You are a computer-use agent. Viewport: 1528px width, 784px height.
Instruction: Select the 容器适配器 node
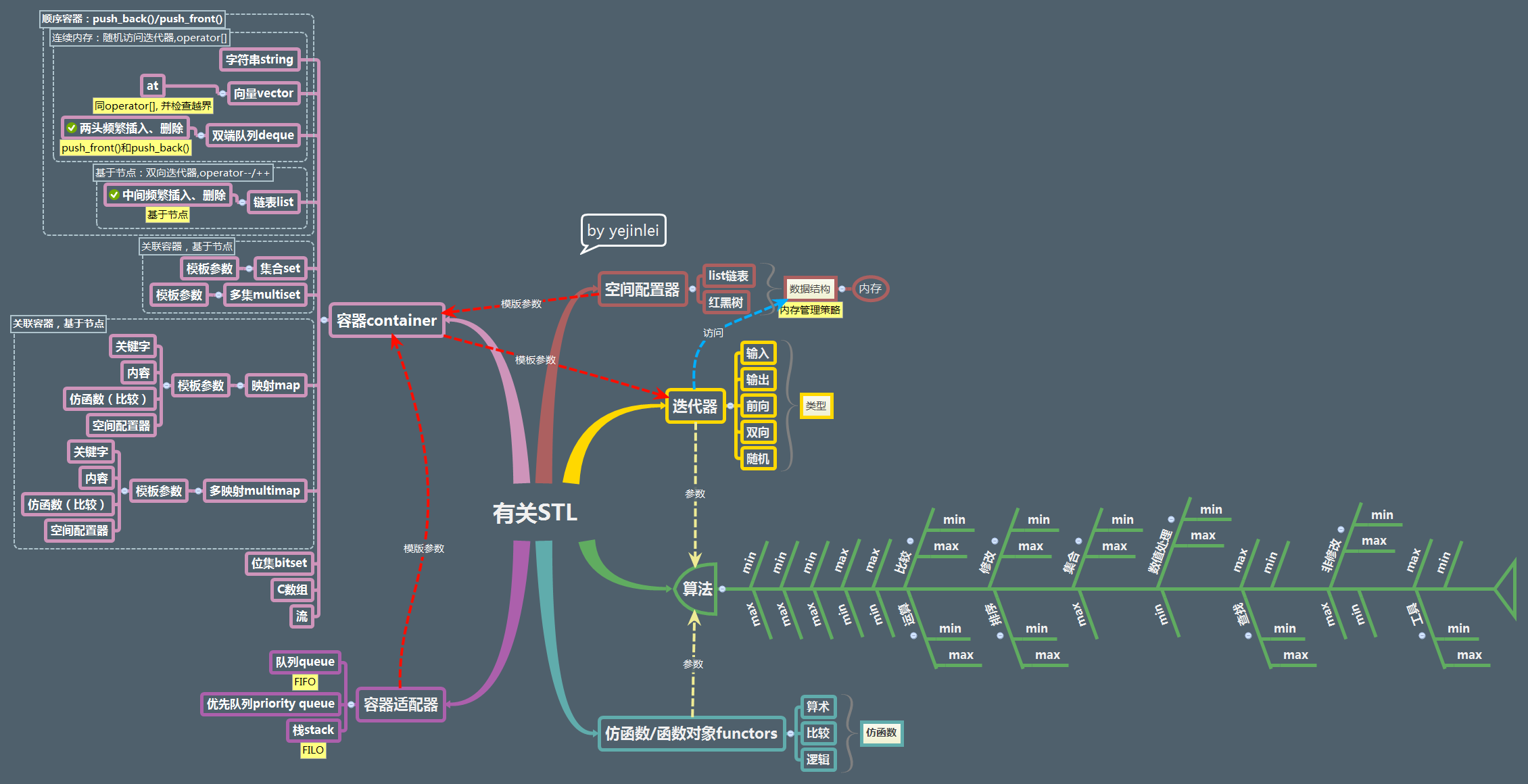(400, 704)
